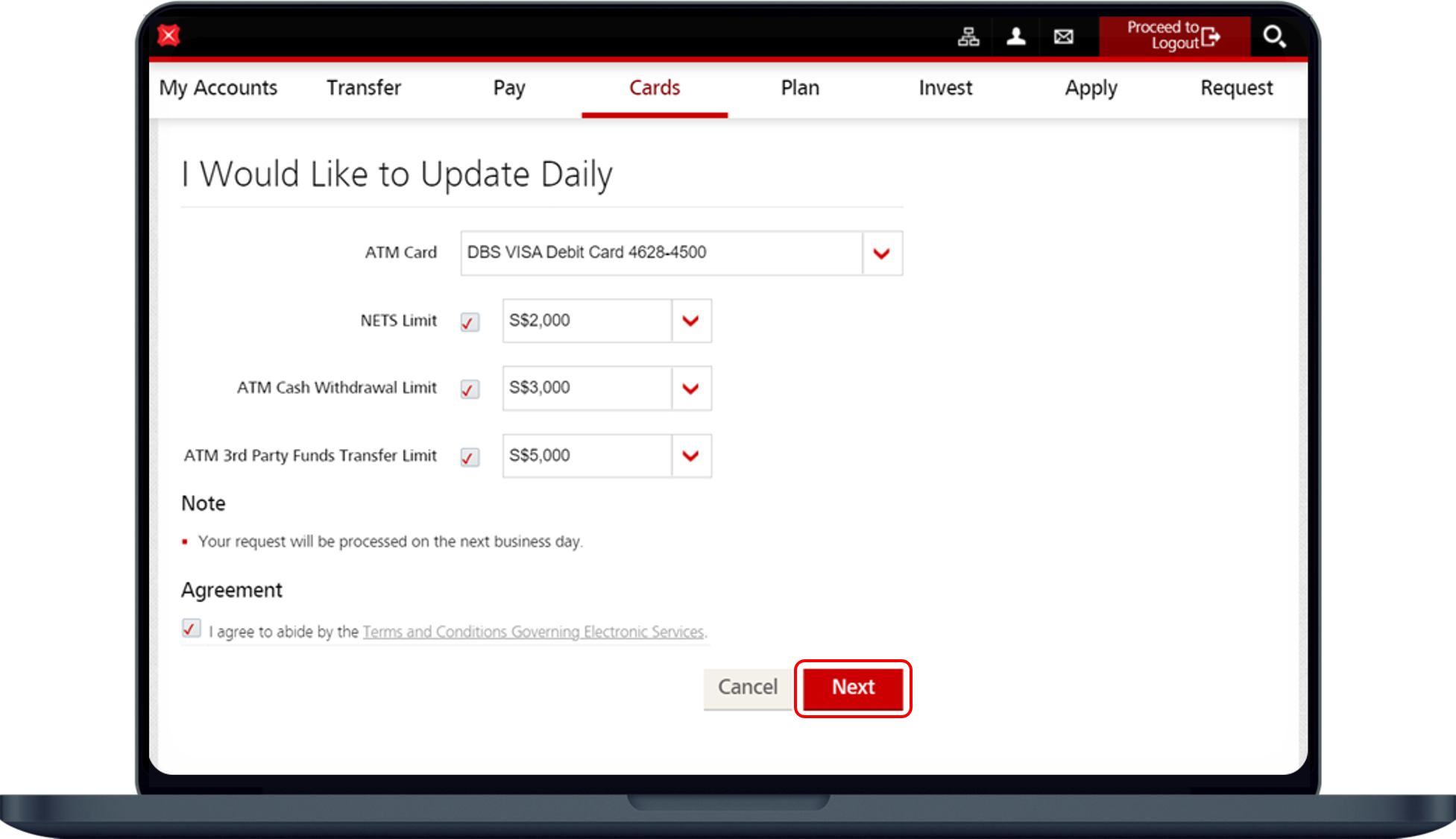Switch to the My Accounts tab
The height and width of the screenshot is (839, 1456).
point(218,88)
